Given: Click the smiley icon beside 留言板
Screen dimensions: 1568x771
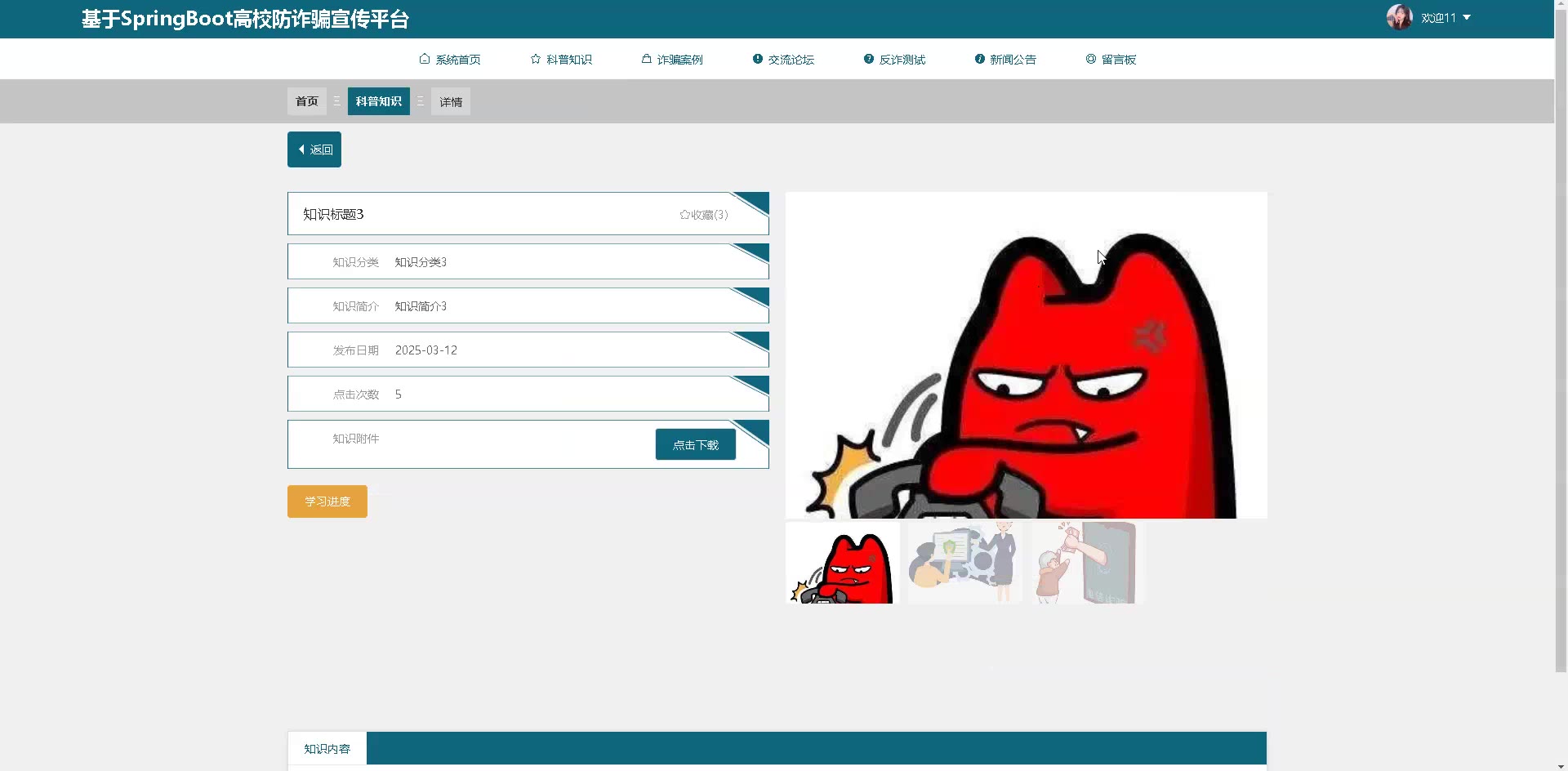Looking at the screenshot, I should click(1091, 59).
